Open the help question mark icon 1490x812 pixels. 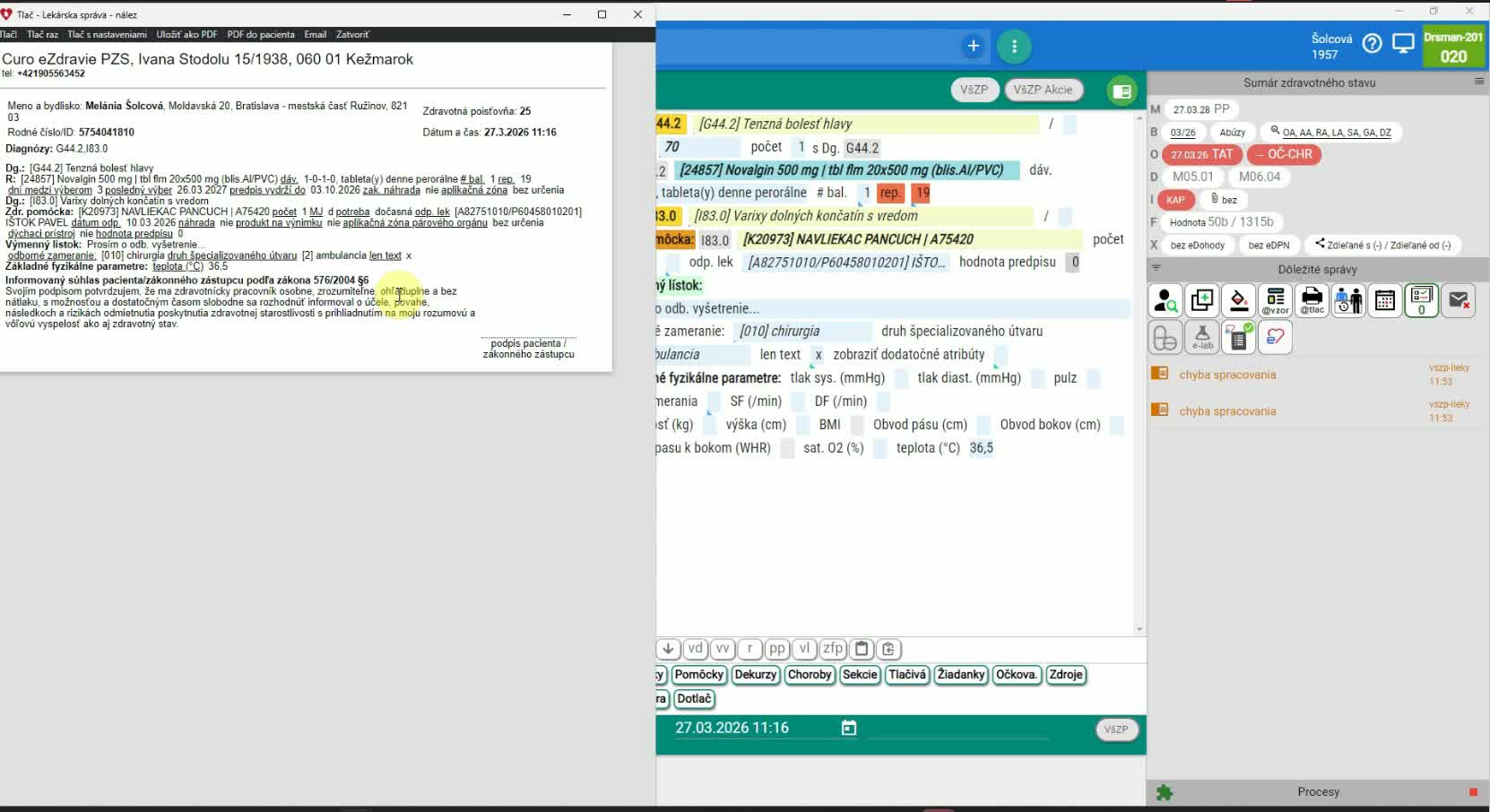pos(1372,44)
